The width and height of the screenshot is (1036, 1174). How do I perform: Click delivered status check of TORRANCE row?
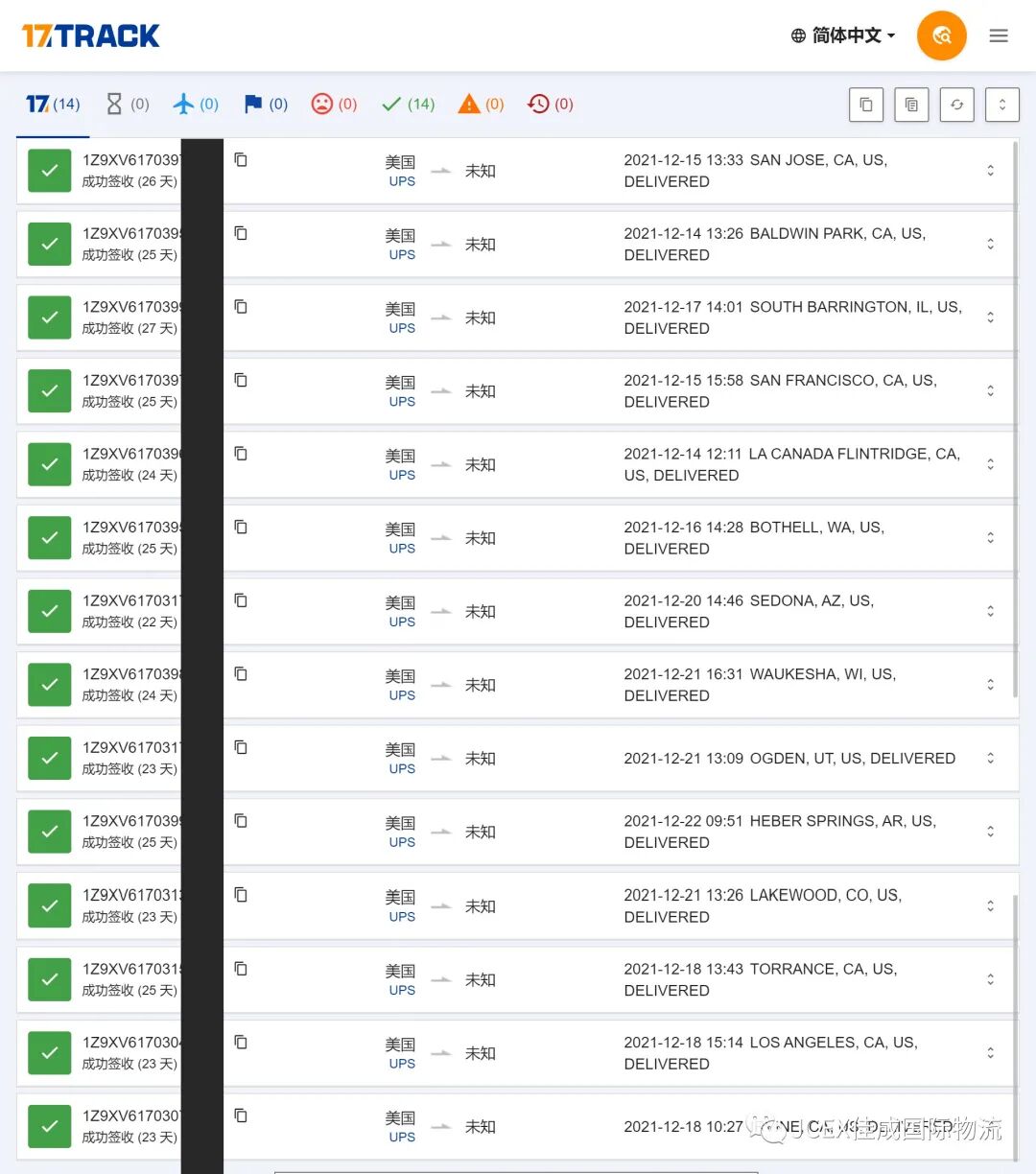click(50, 979)
